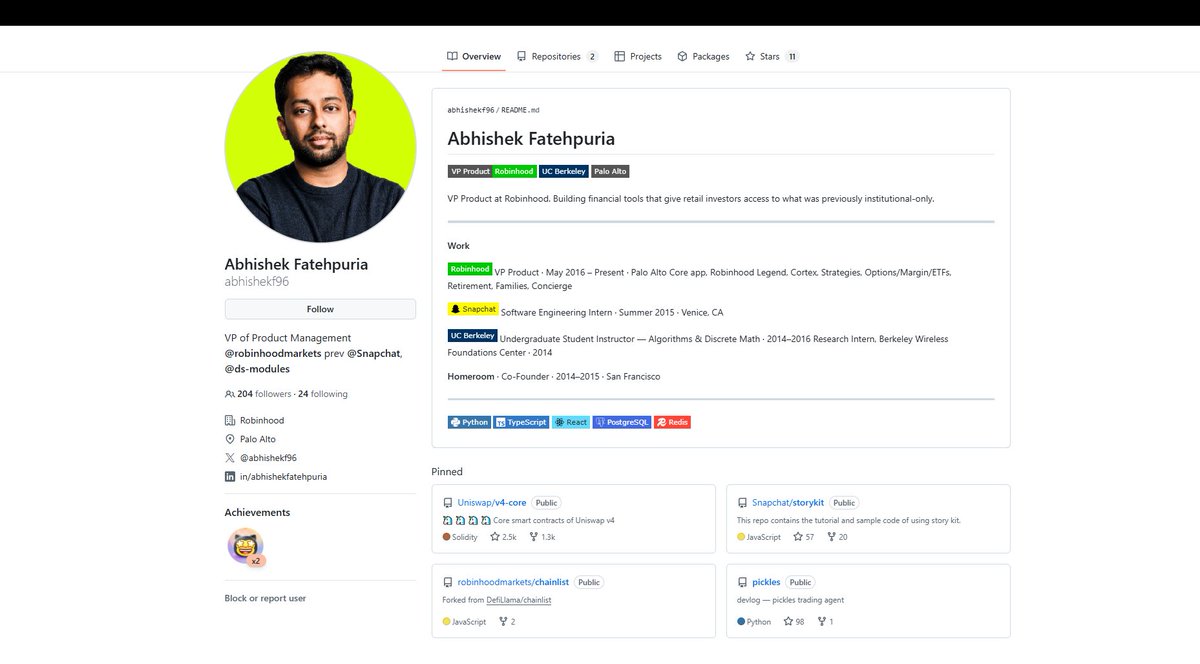Open the achievement badge marked x2

click(246, 547)
